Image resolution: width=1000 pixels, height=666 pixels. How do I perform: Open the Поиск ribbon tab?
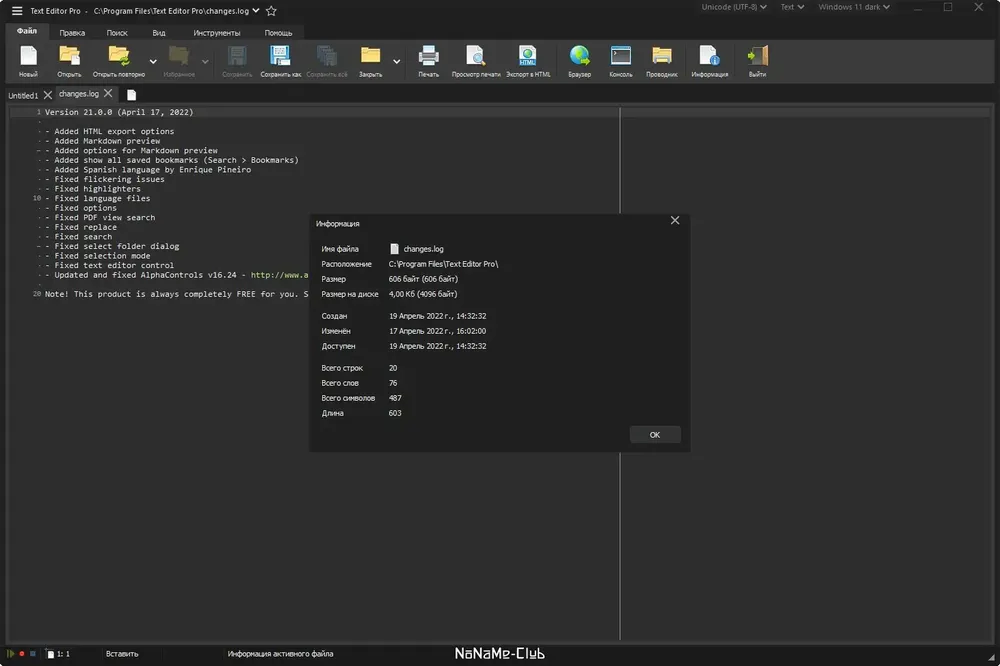tap(117, 33)
